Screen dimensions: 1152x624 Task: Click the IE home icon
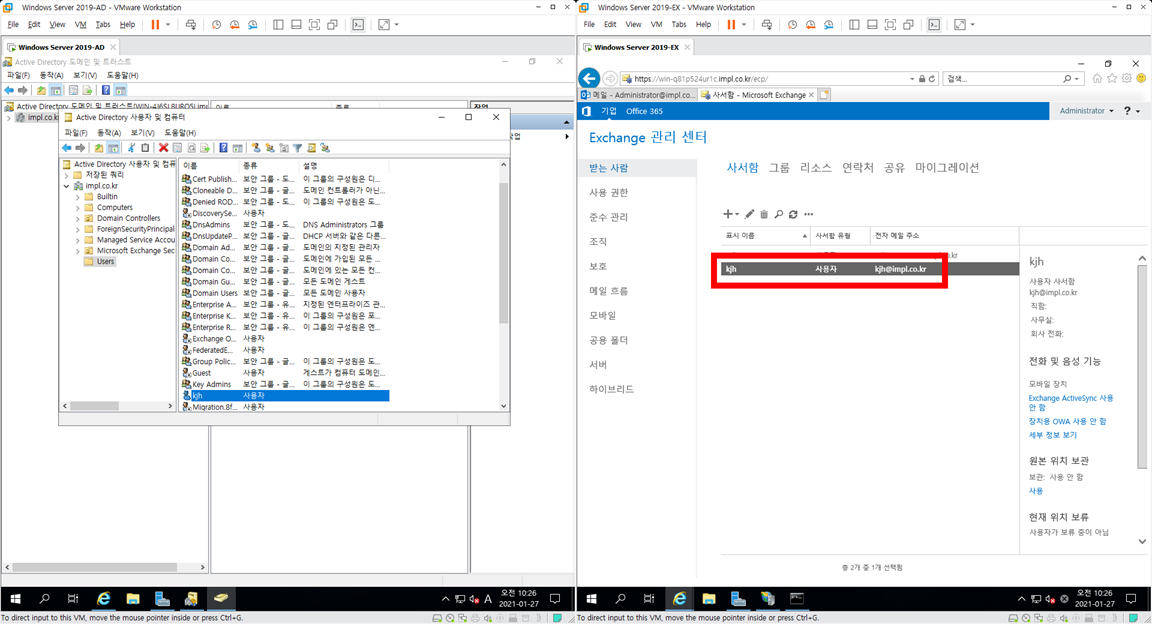[x=1097, y=78]
